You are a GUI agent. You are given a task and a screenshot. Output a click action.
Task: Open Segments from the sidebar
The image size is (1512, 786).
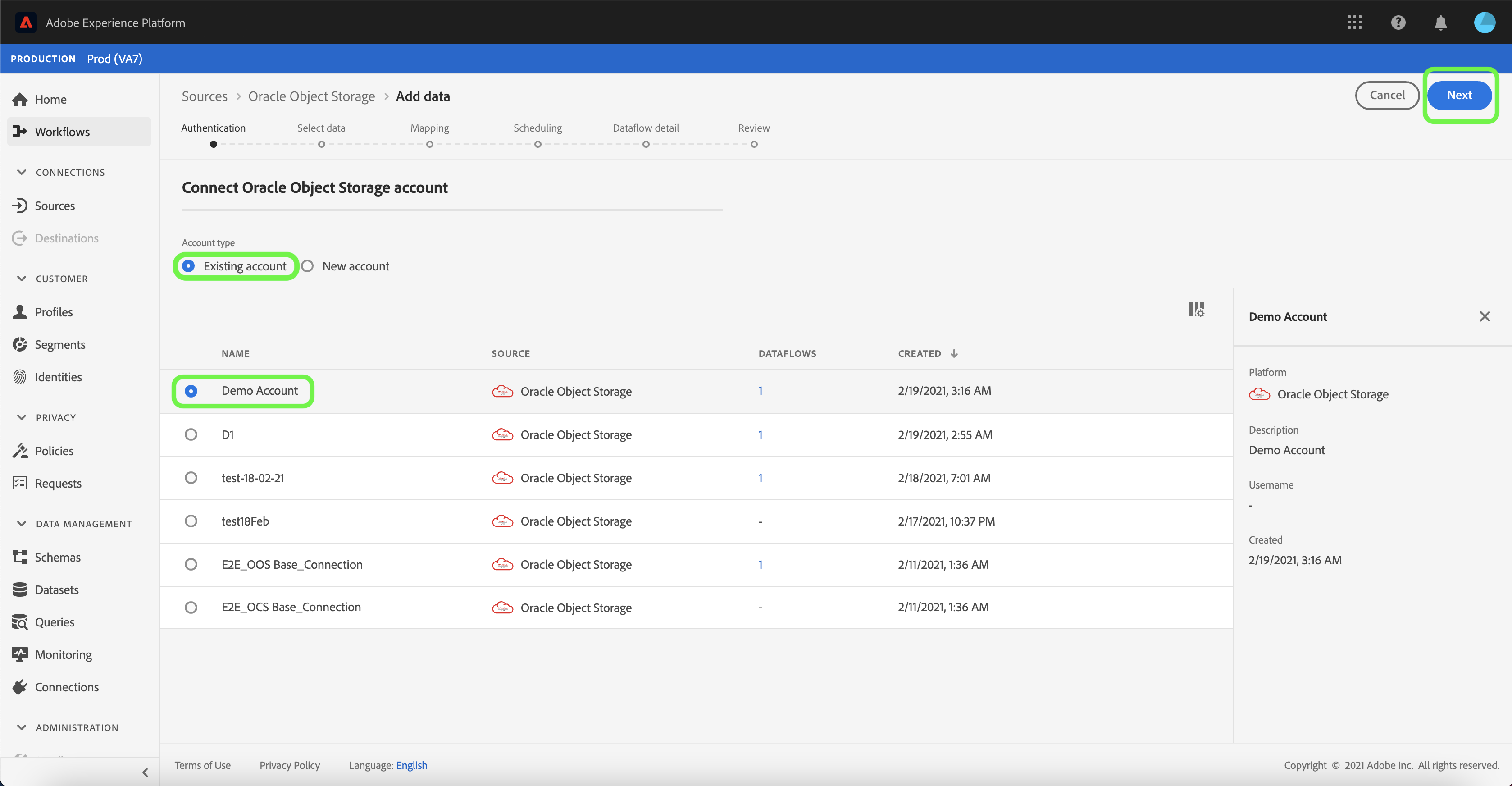click(x=59, y=344)
